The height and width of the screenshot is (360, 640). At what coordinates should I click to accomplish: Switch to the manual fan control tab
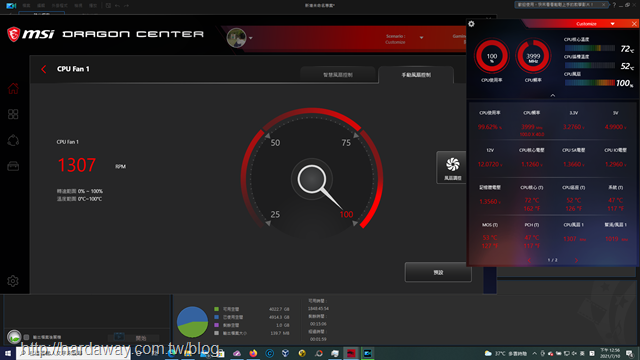[416, 75]
